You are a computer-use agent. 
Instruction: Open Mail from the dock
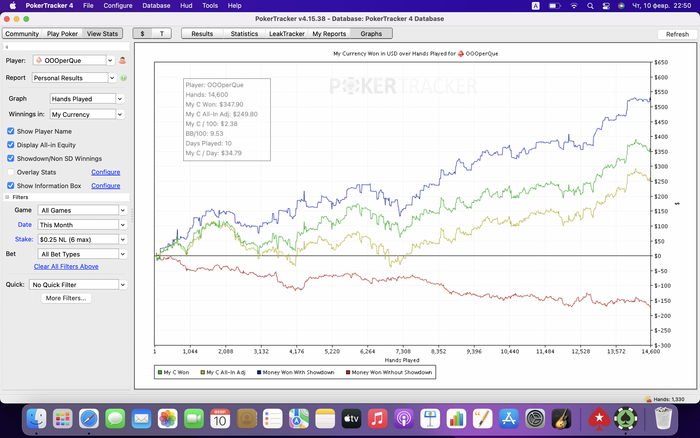[x=142, y=419]
